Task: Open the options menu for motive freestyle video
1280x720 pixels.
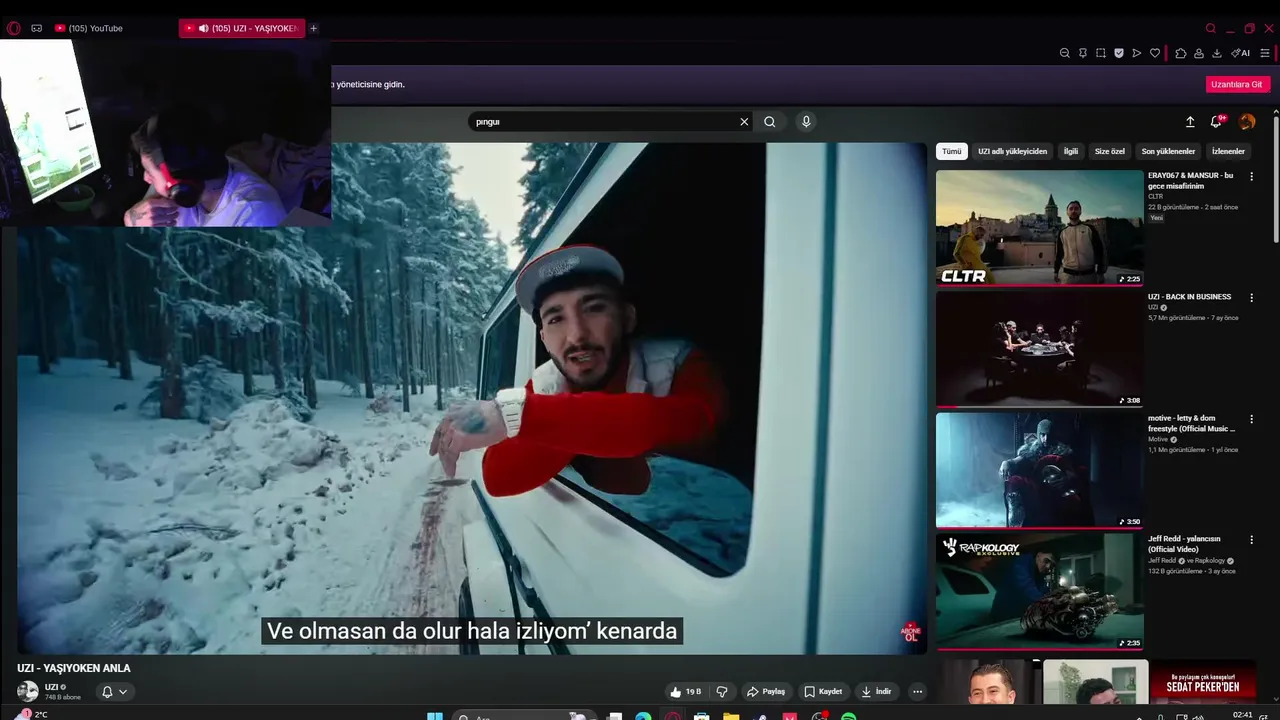Action: (1251, 419)
